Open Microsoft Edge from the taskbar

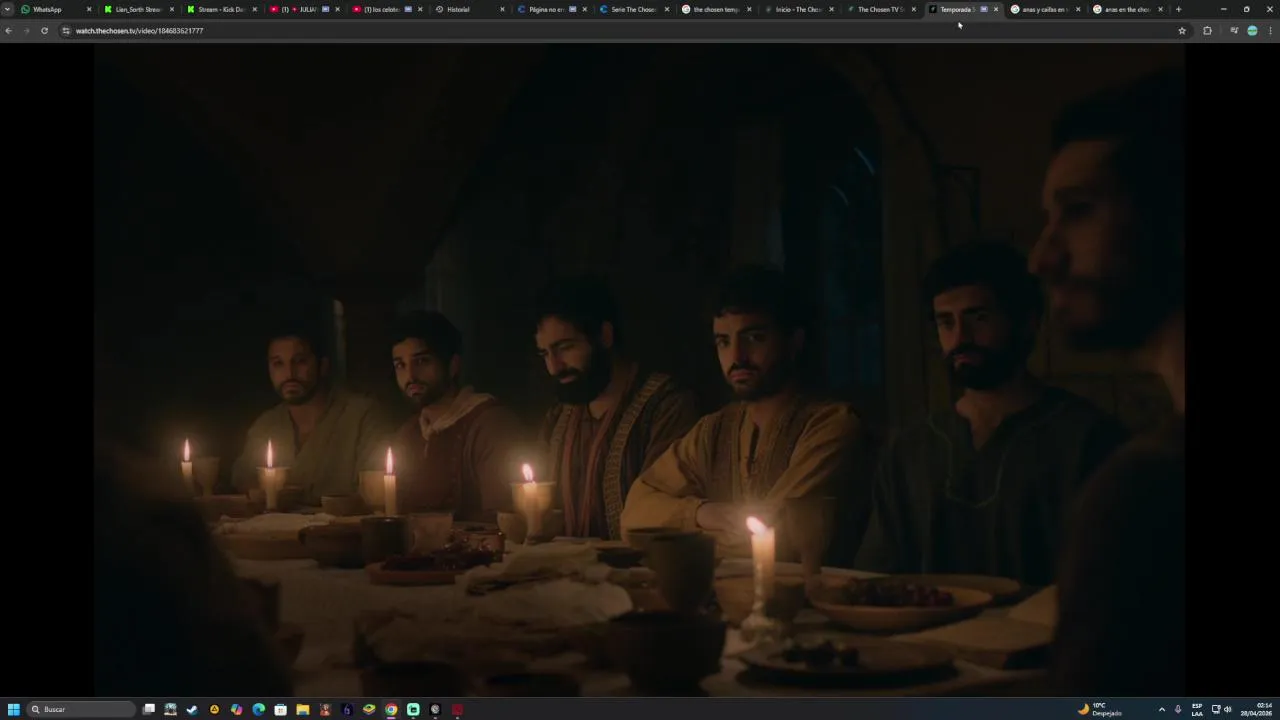[258, 709]
